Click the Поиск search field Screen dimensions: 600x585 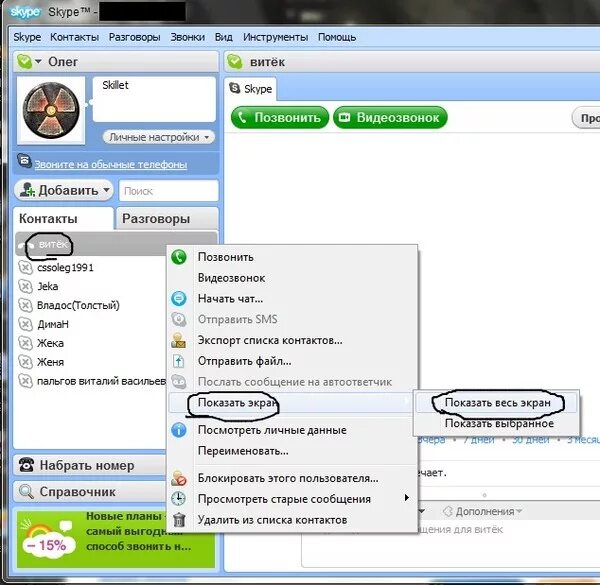(x=169, y=191)
